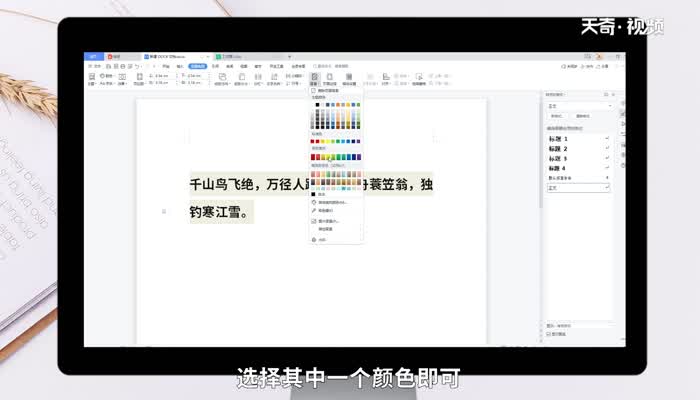Pick the orange theme color swatch
Screen dimensions: 700x400
338,104
